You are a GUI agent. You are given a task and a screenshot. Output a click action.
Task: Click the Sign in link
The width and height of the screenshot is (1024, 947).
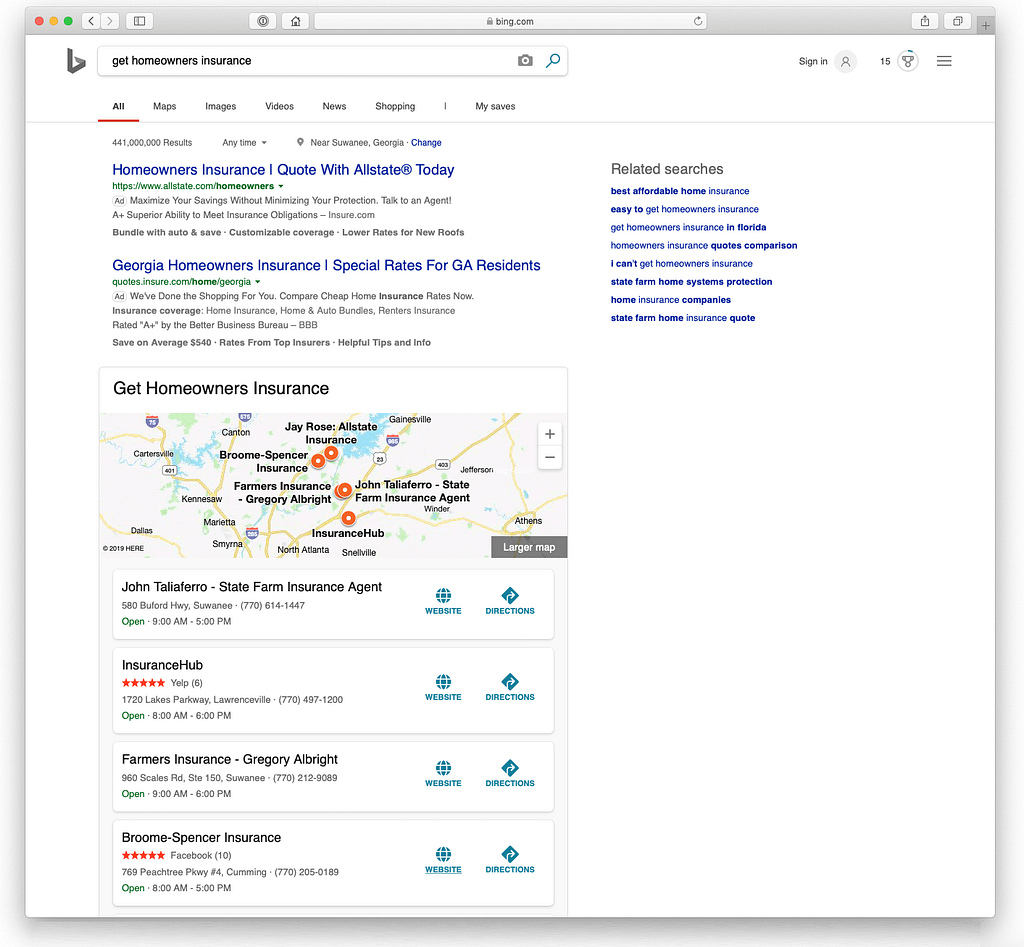click(813, 61)
